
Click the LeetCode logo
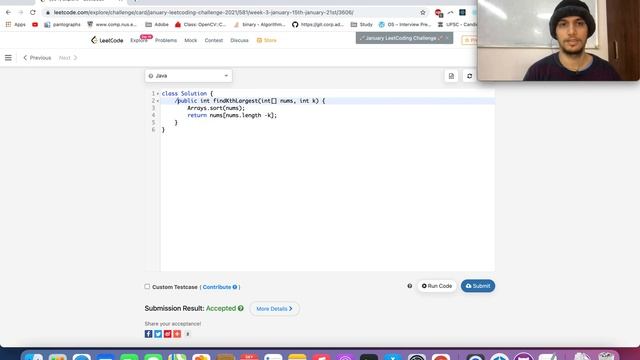click(107, 40)
